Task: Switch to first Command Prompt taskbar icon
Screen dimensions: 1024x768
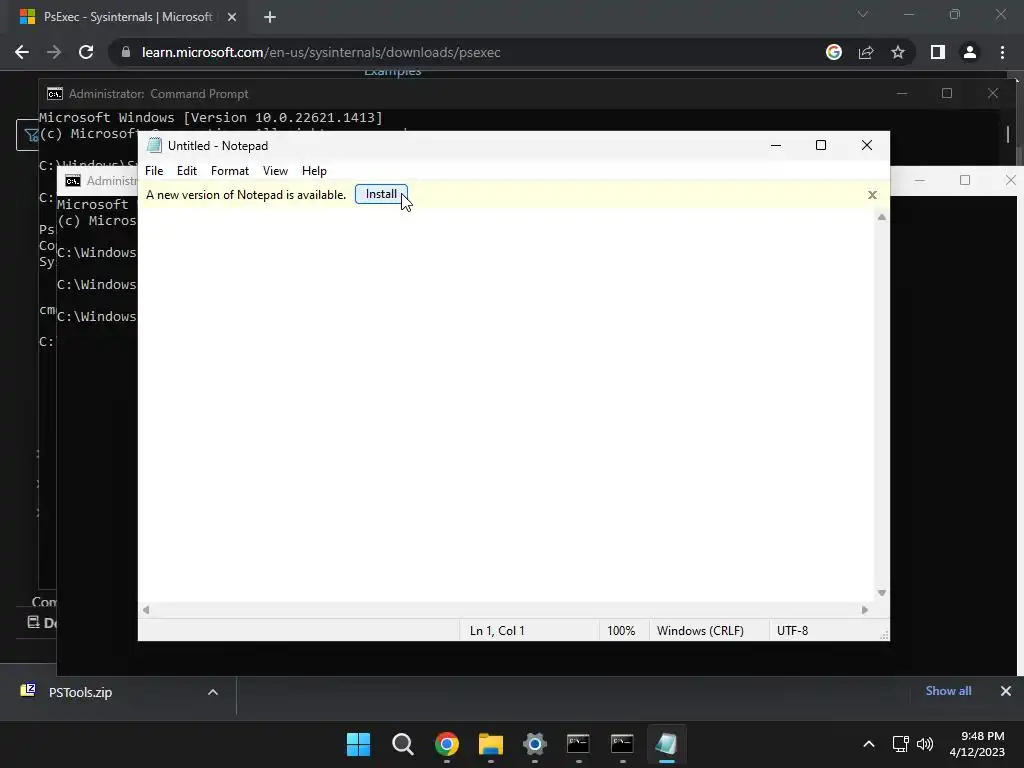Action: pyautogui.click(x=578, y=744)
